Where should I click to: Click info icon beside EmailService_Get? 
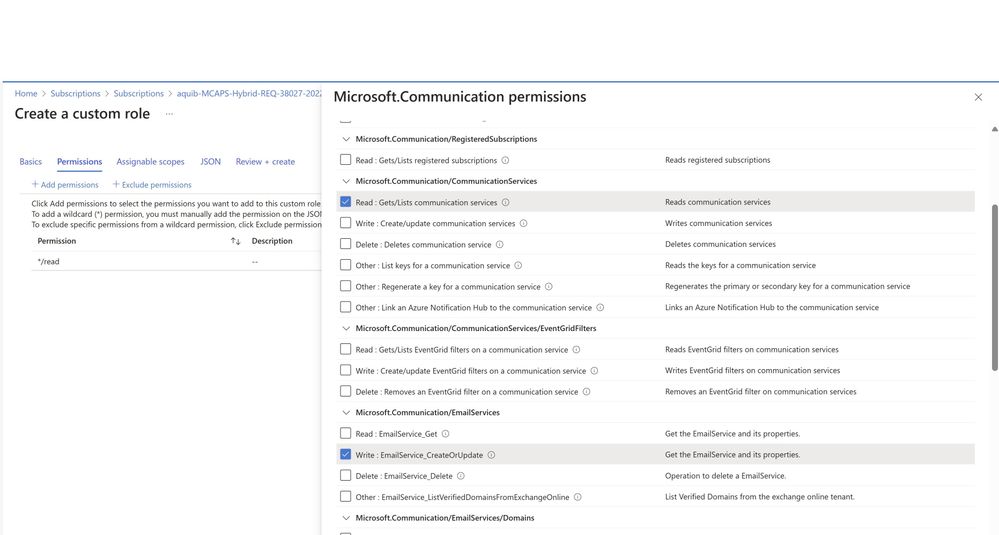(445, 434)
